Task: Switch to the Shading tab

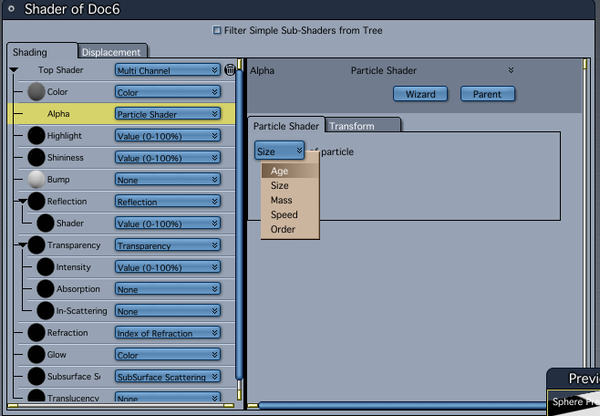Action: (x=42, y=52)
